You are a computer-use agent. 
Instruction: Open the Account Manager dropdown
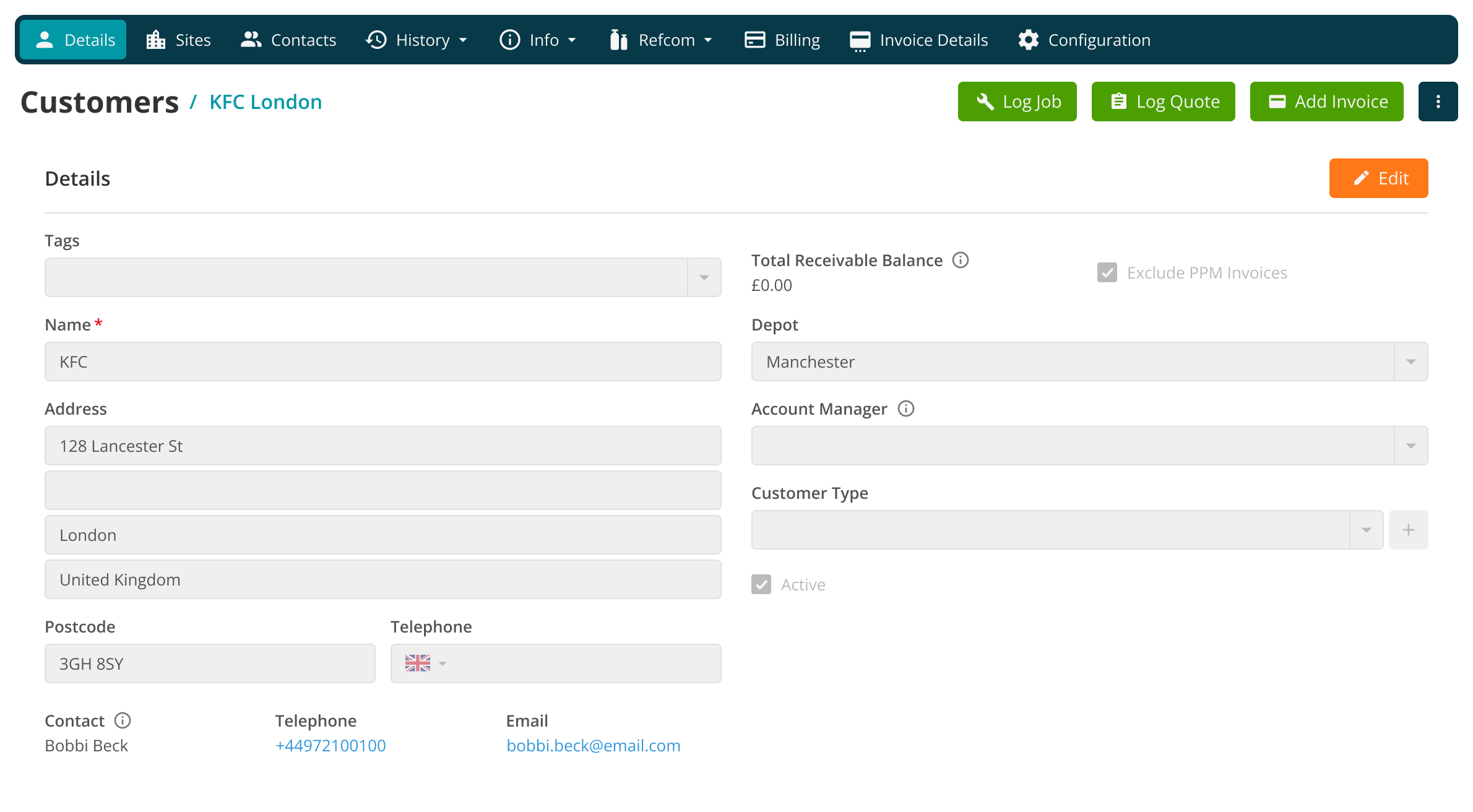1411,446
